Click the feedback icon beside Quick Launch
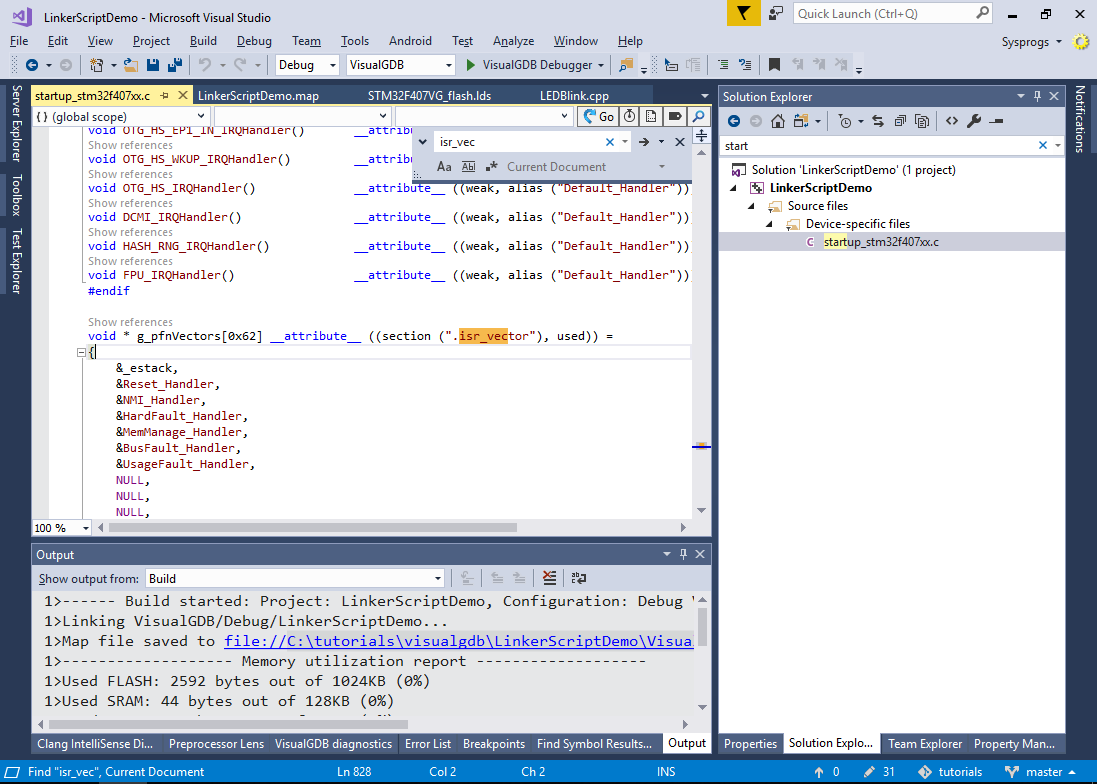The image size is (1097, 784). click(776, 13)
